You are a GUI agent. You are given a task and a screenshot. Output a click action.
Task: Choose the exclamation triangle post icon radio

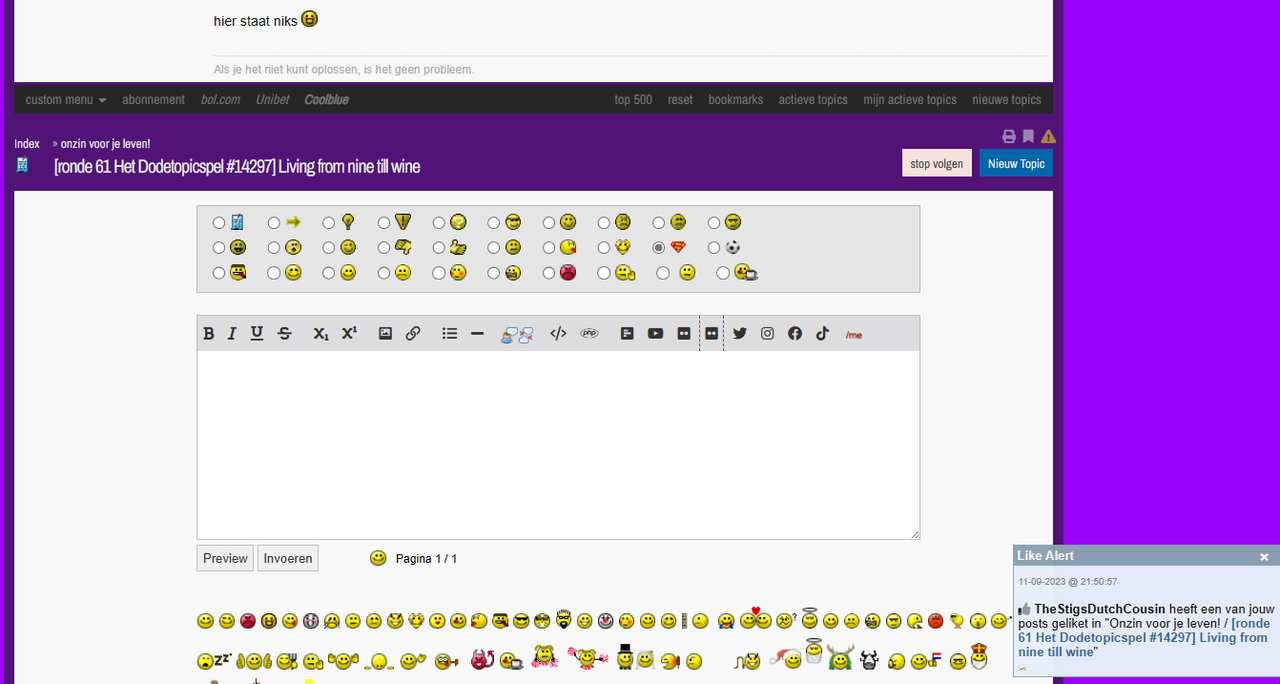[384, 223]
